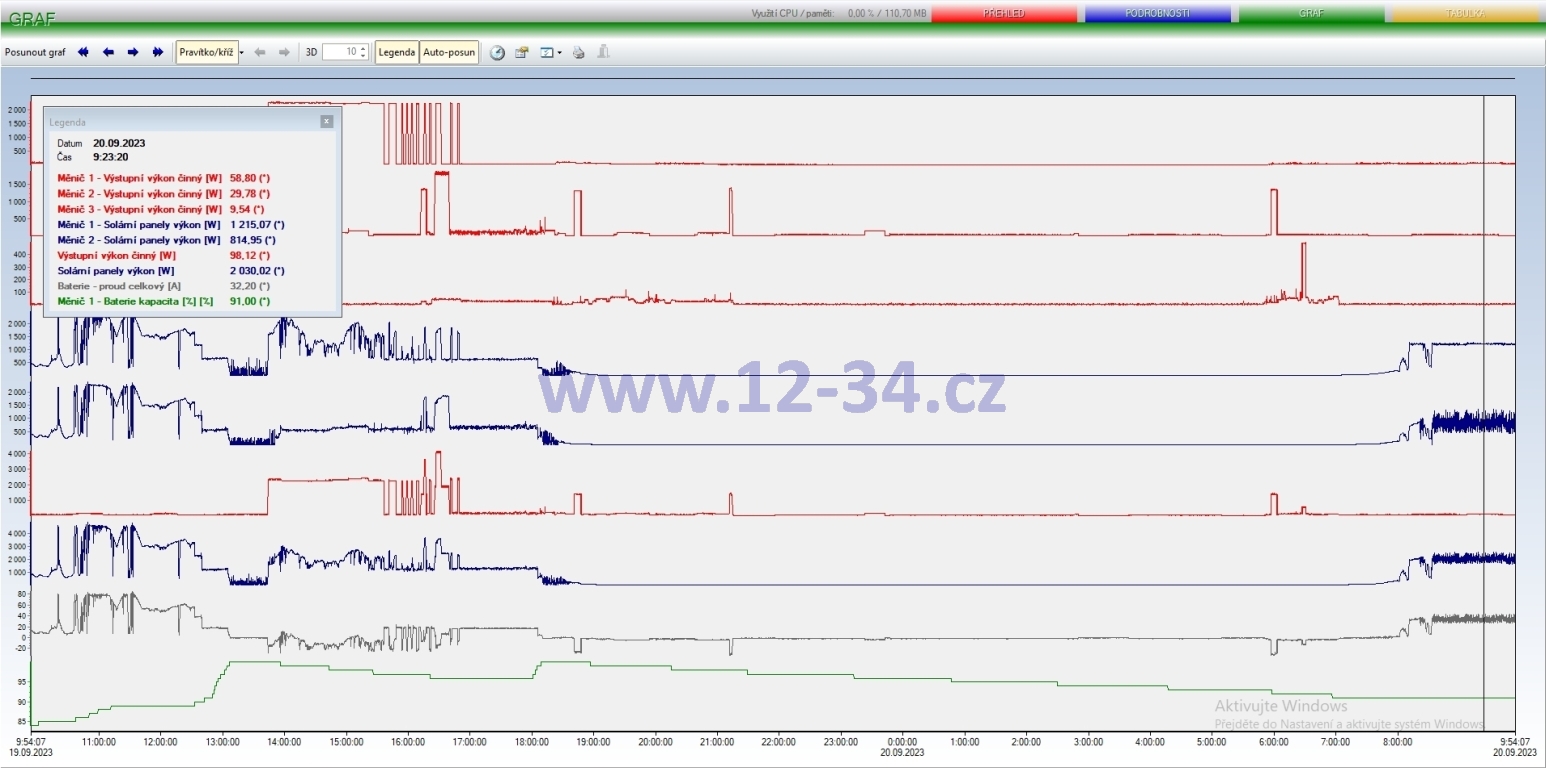This screenshot has height=768, width=1546.
Task: Click the double-left arrow to jump graph back
Action: click(83, 52)
